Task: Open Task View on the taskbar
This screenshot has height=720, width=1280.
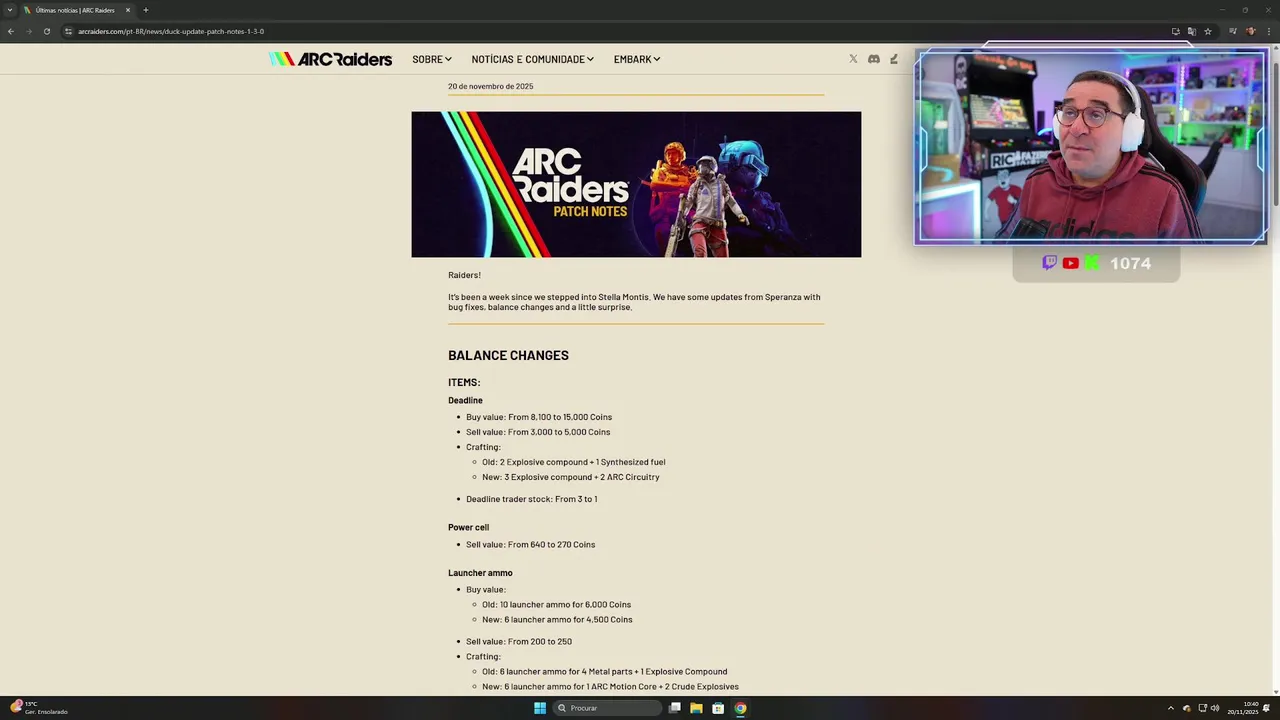Action: (x=675, y=708)
